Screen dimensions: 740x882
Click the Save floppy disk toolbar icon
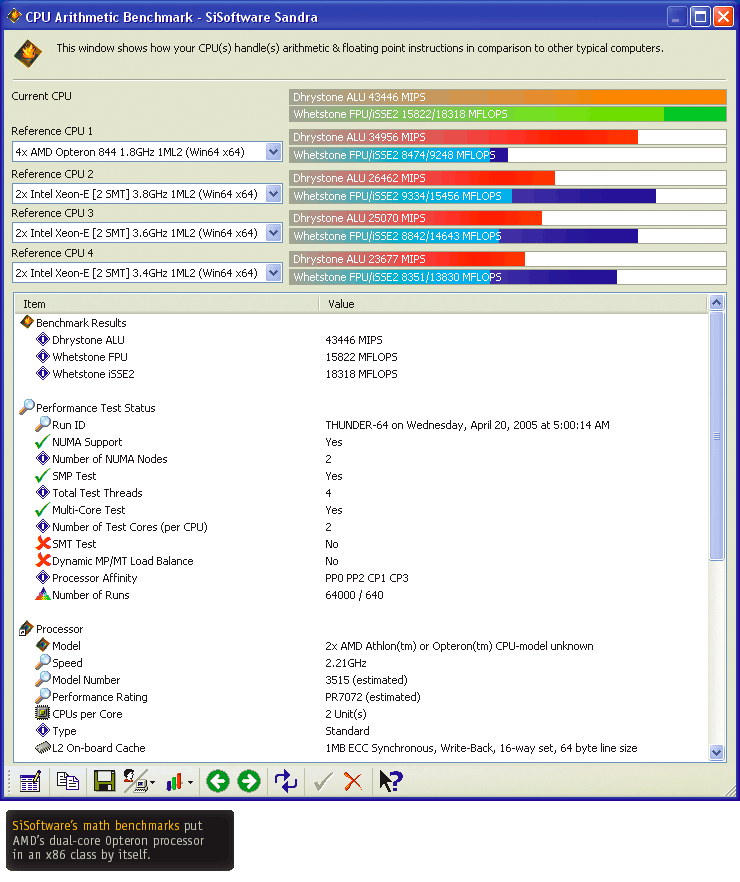tap(104, 781)
